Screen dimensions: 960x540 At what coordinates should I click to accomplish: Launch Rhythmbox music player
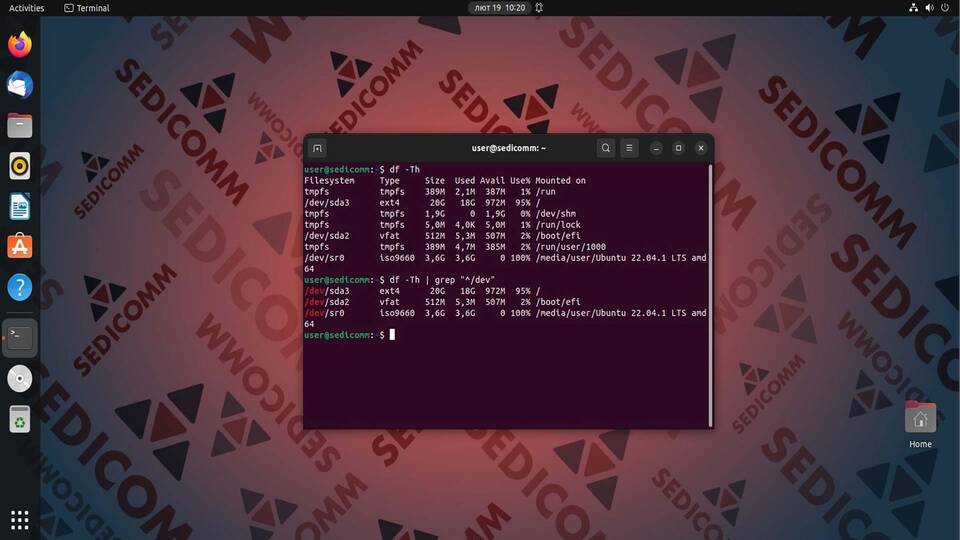[x=20, y=166]
